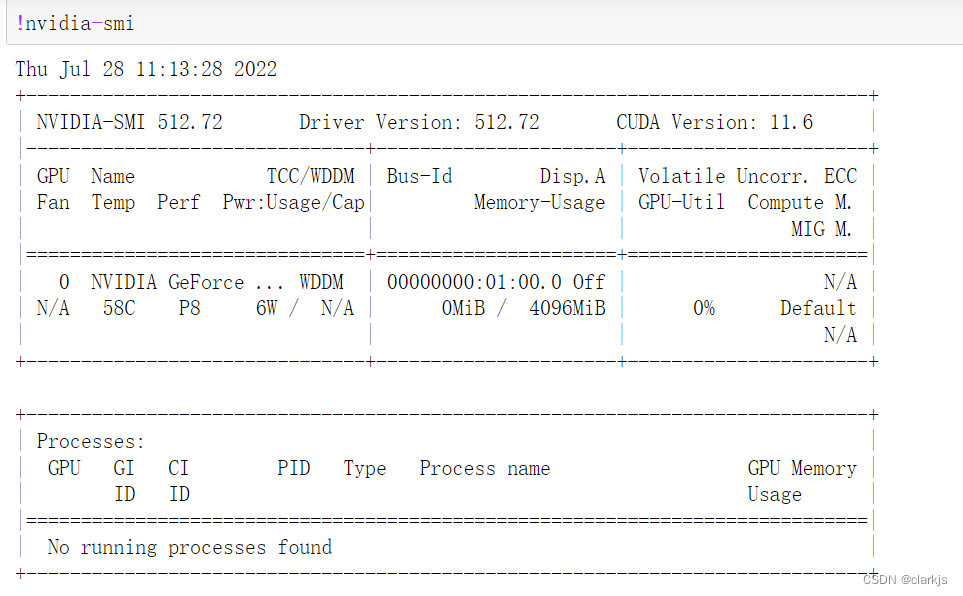Click the GI ID column header
Image resolution: width=963 pixels, height=596 pixels.
124,481
